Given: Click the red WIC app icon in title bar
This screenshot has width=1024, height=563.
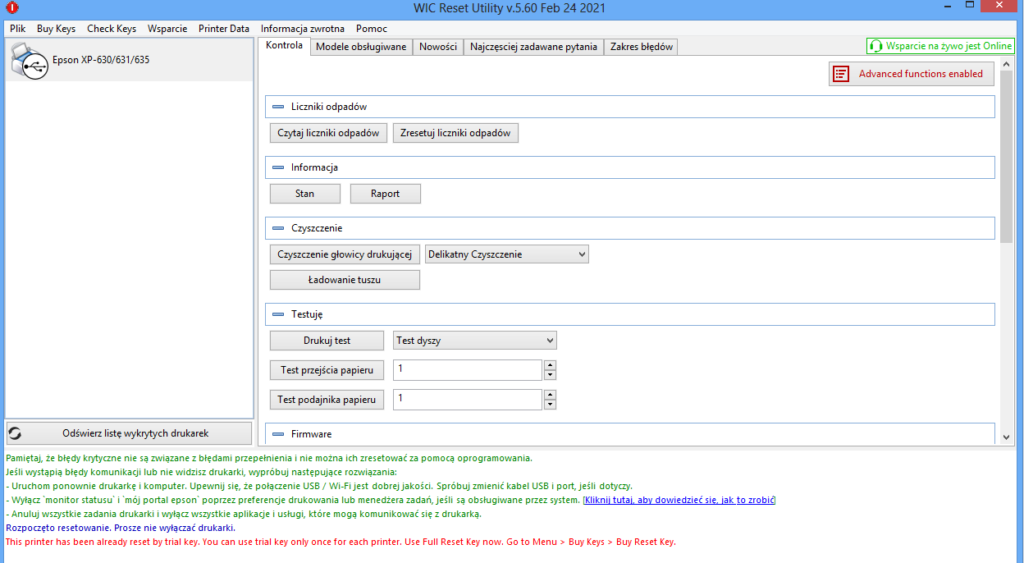Looking at the screenshot, I should 12,8.
